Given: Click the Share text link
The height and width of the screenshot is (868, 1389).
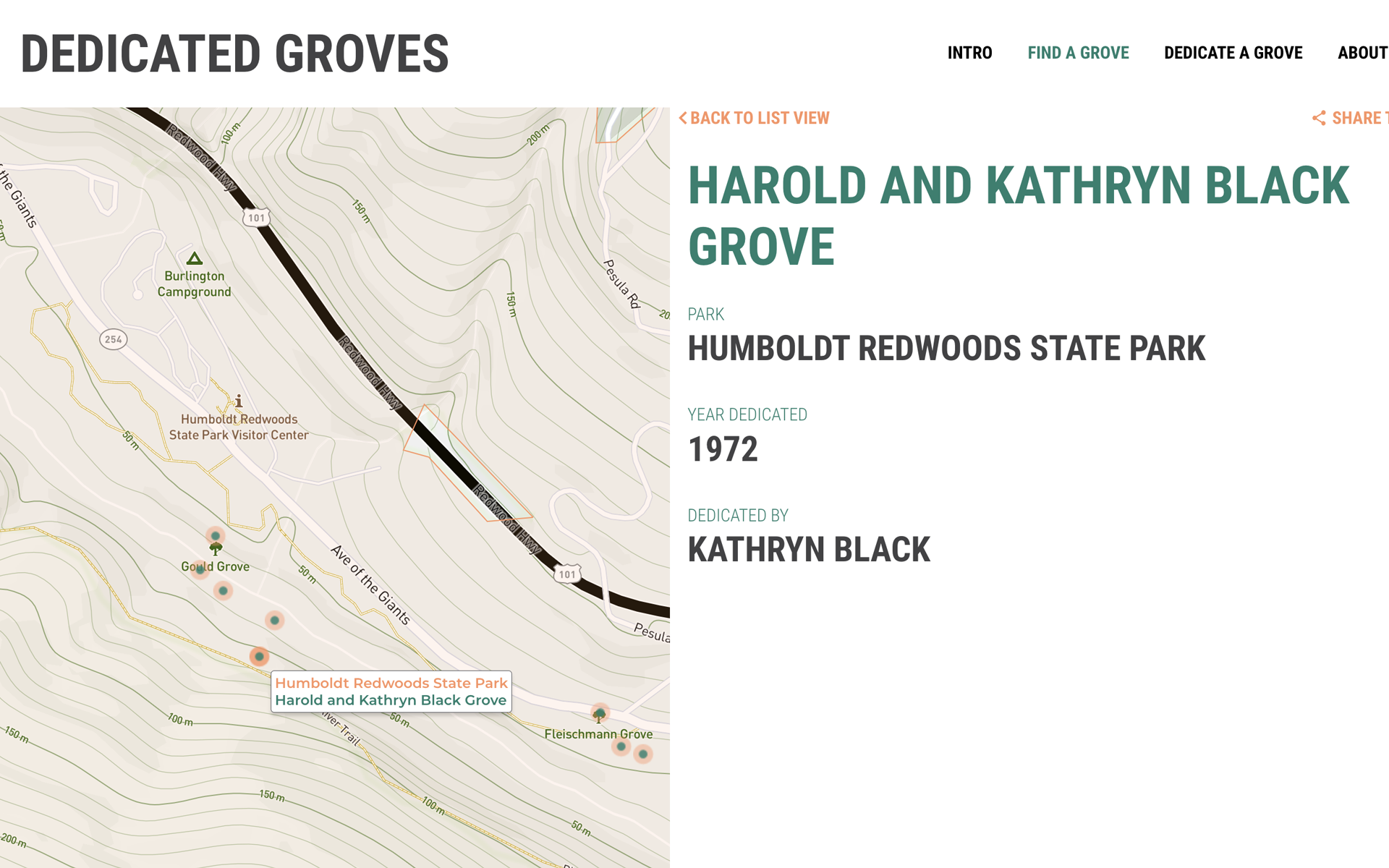Looking at the screenshot, I should pyautogui.click(x=1359, y=118).
